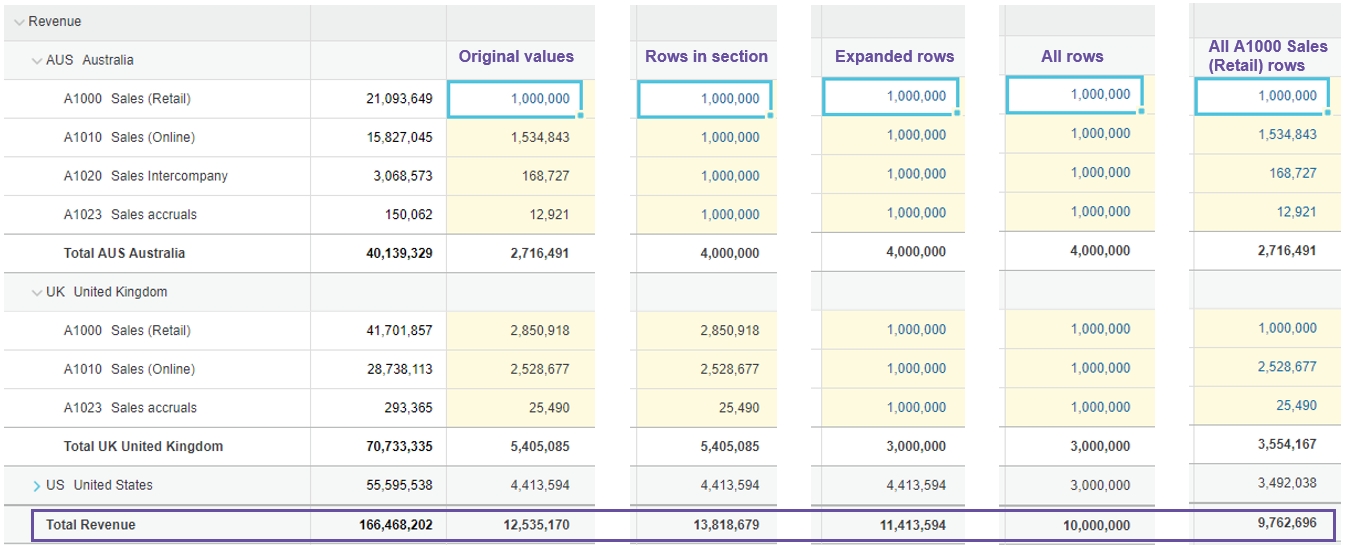Viewport: 1346px width, 545px height.
Task: Click fill handle on Original values selected cell
Action: point(581,116)
